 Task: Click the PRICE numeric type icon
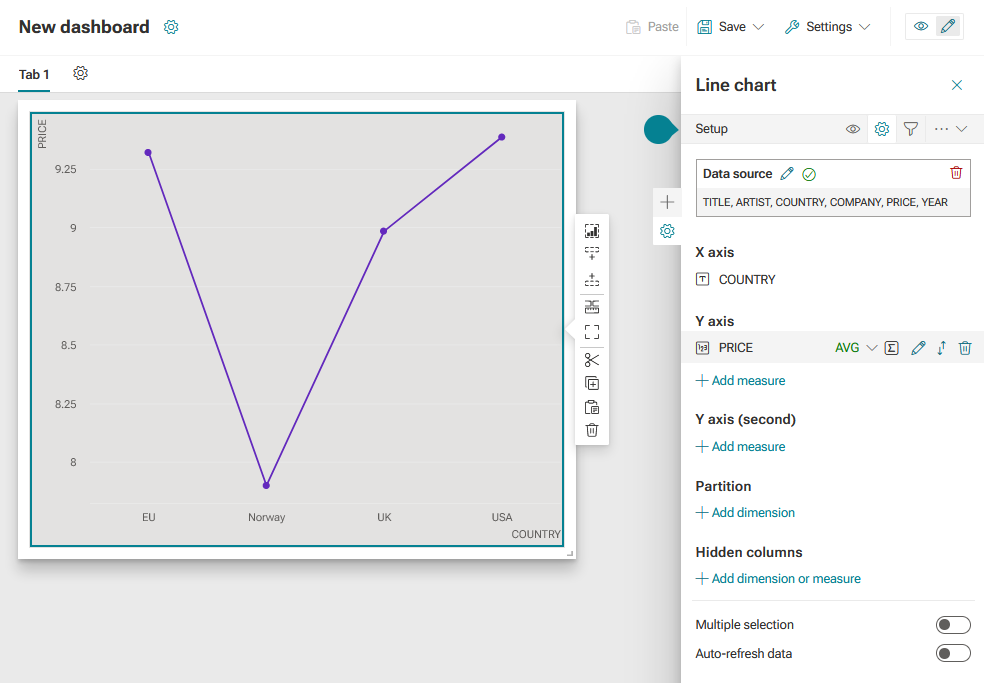click(702, 347)
